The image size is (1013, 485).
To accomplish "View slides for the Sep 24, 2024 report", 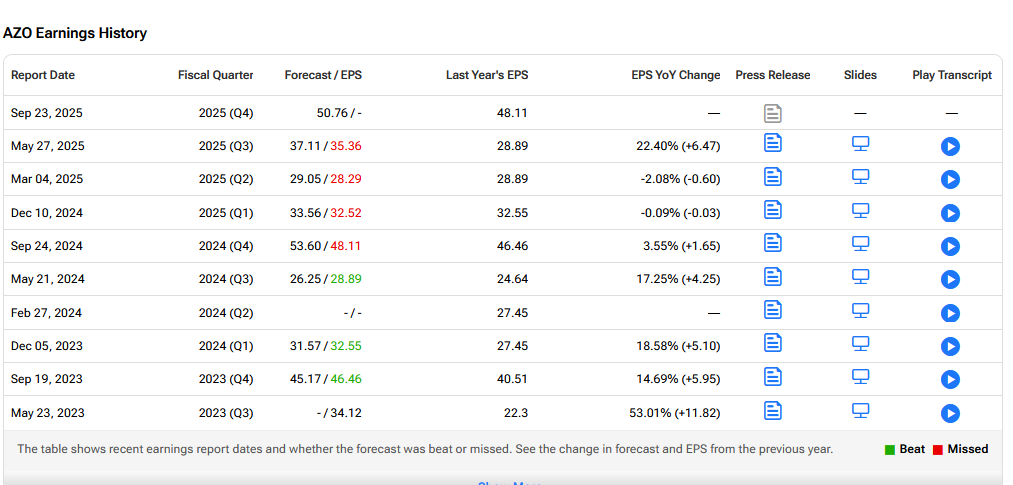I will pos(860,243).
